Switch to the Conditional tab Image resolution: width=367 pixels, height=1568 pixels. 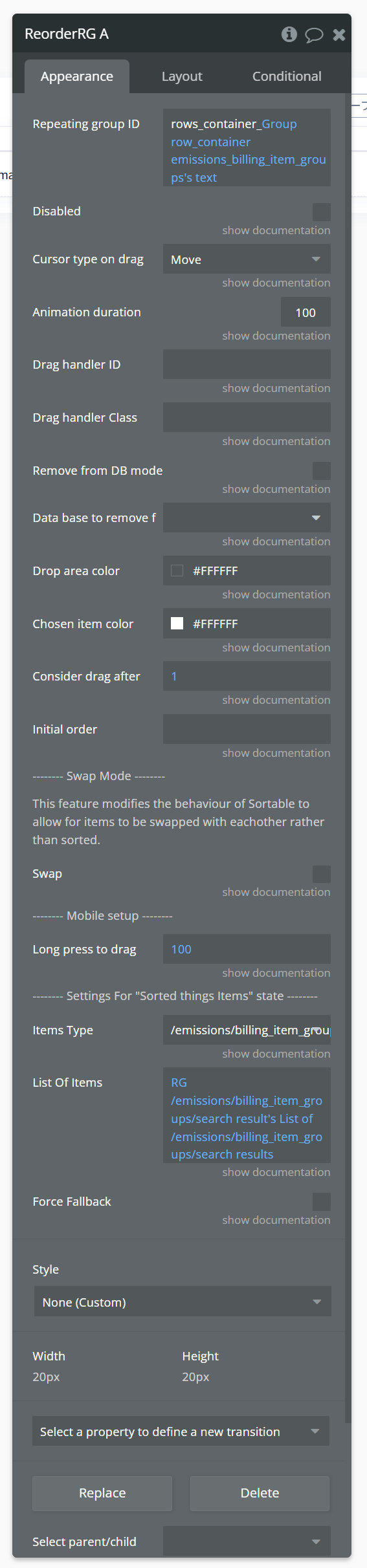tap(287, 76)
